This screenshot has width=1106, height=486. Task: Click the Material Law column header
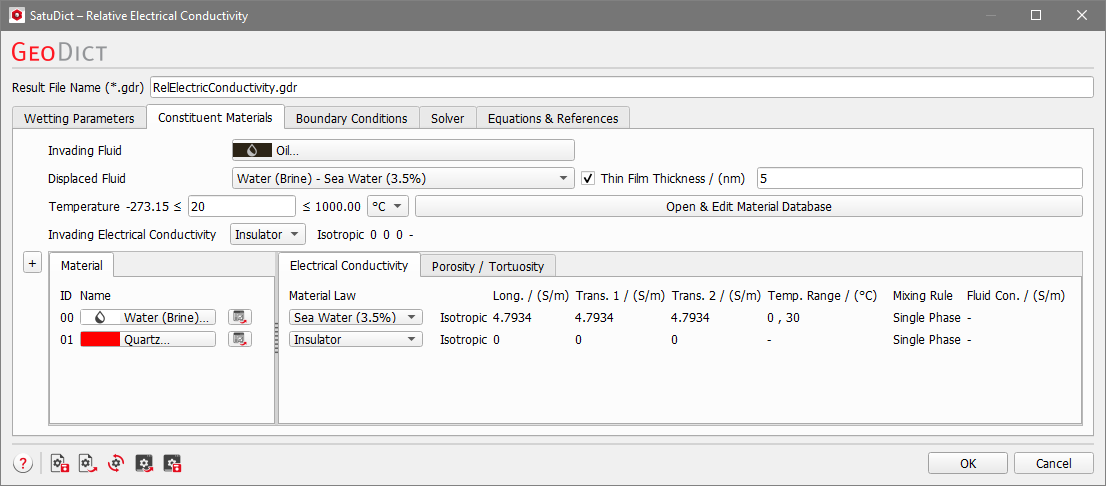[x=323, y=295]
